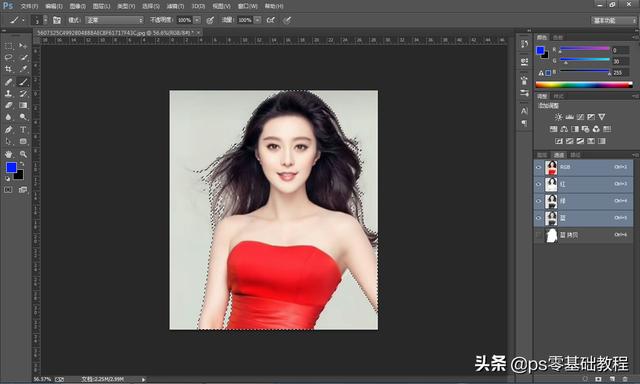The width and height of the screenshot is (640, 384).
Task: Show the Blue copy (蓝 拷贝) channel
Action: [x=538, y=235]
